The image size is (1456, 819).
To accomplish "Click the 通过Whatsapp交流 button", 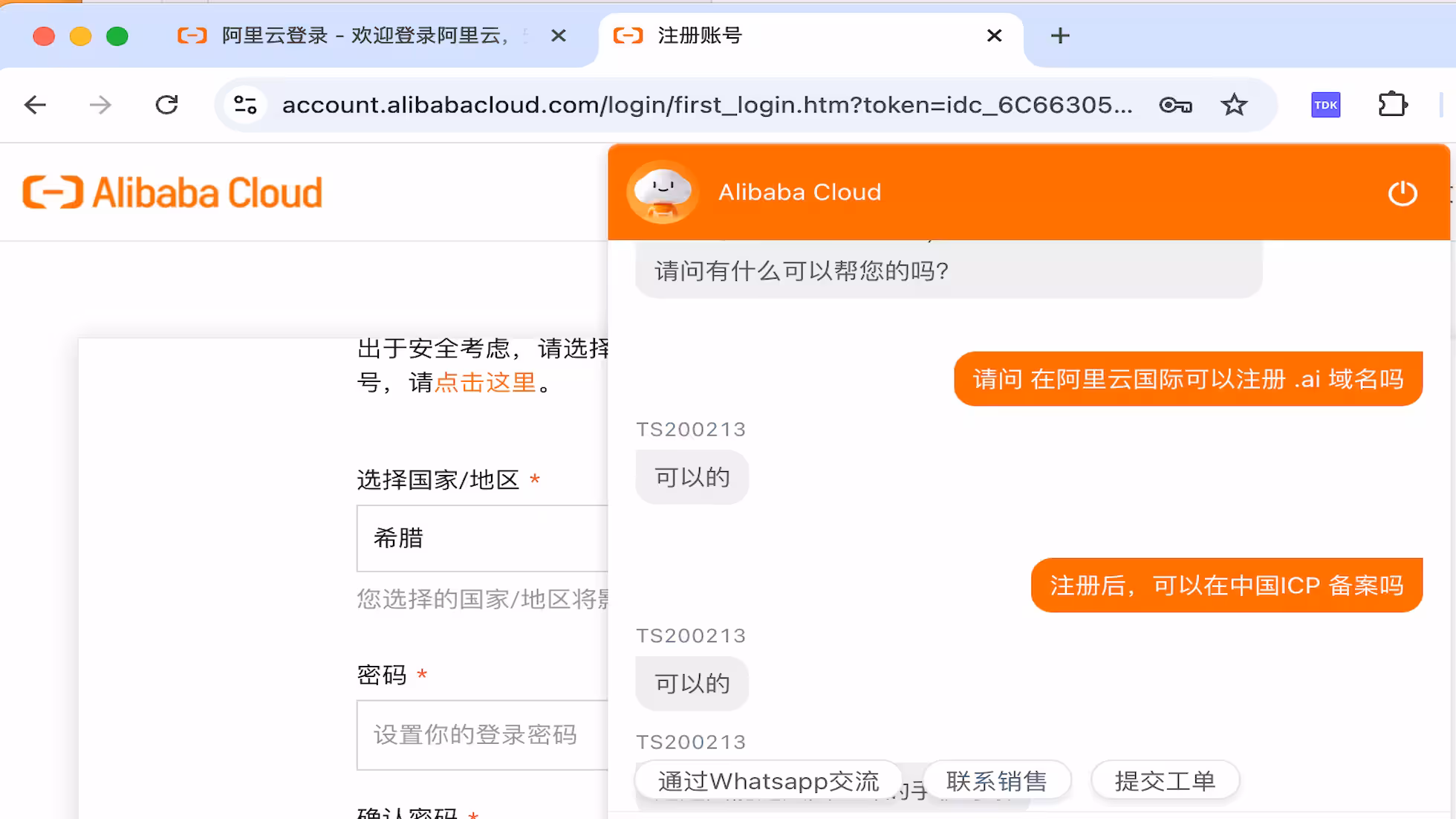I will click(767, 780).
